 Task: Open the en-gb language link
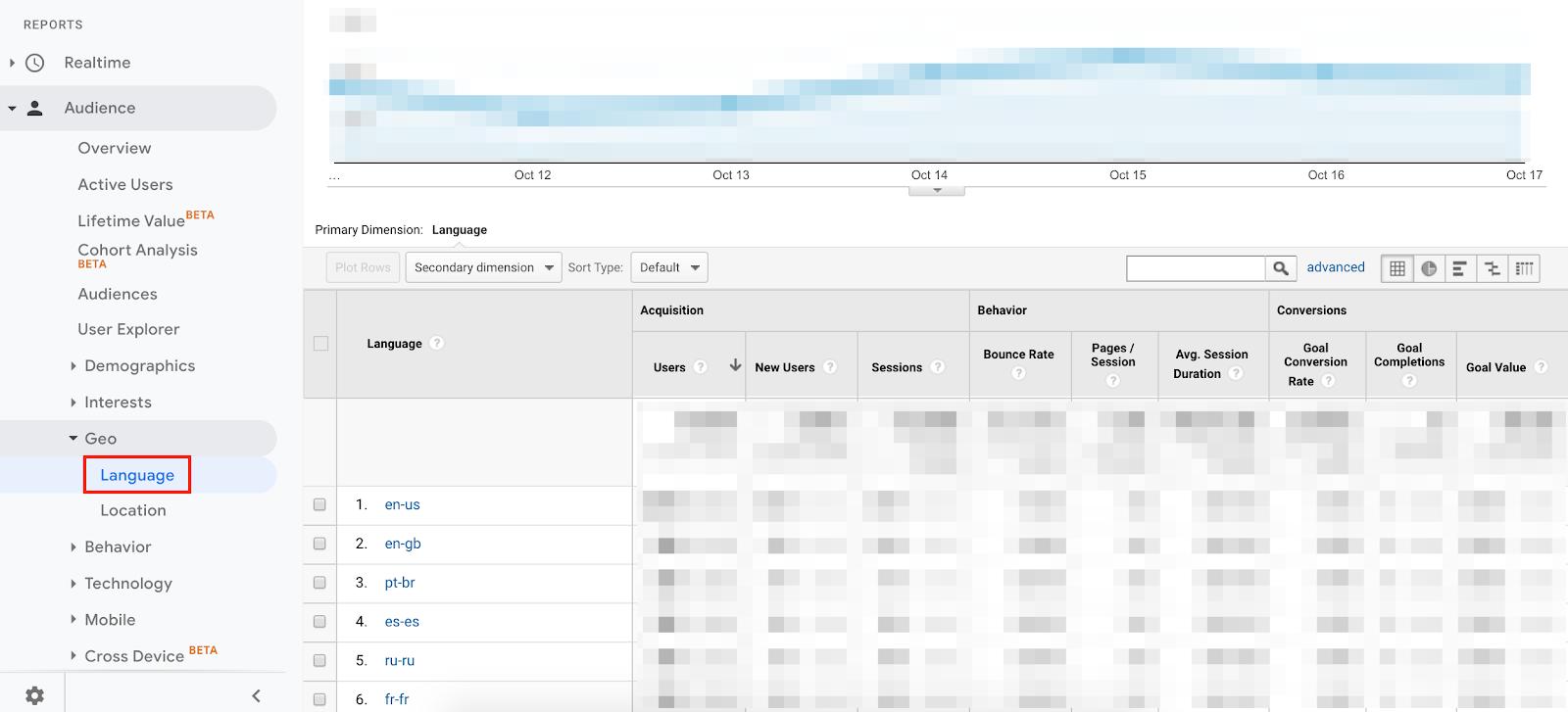point(403,544)
